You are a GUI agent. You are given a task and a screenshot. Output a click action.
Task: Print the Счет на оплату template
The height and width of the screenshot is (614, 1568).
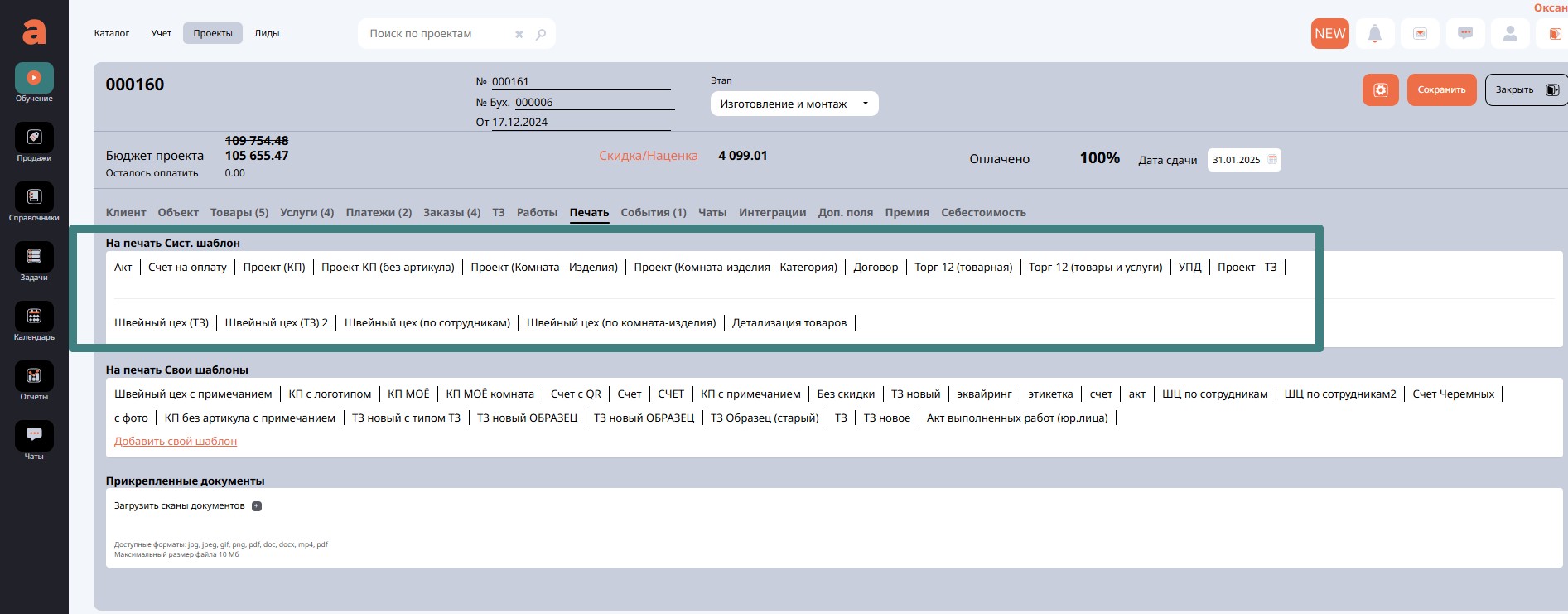(x=187, y=268)
